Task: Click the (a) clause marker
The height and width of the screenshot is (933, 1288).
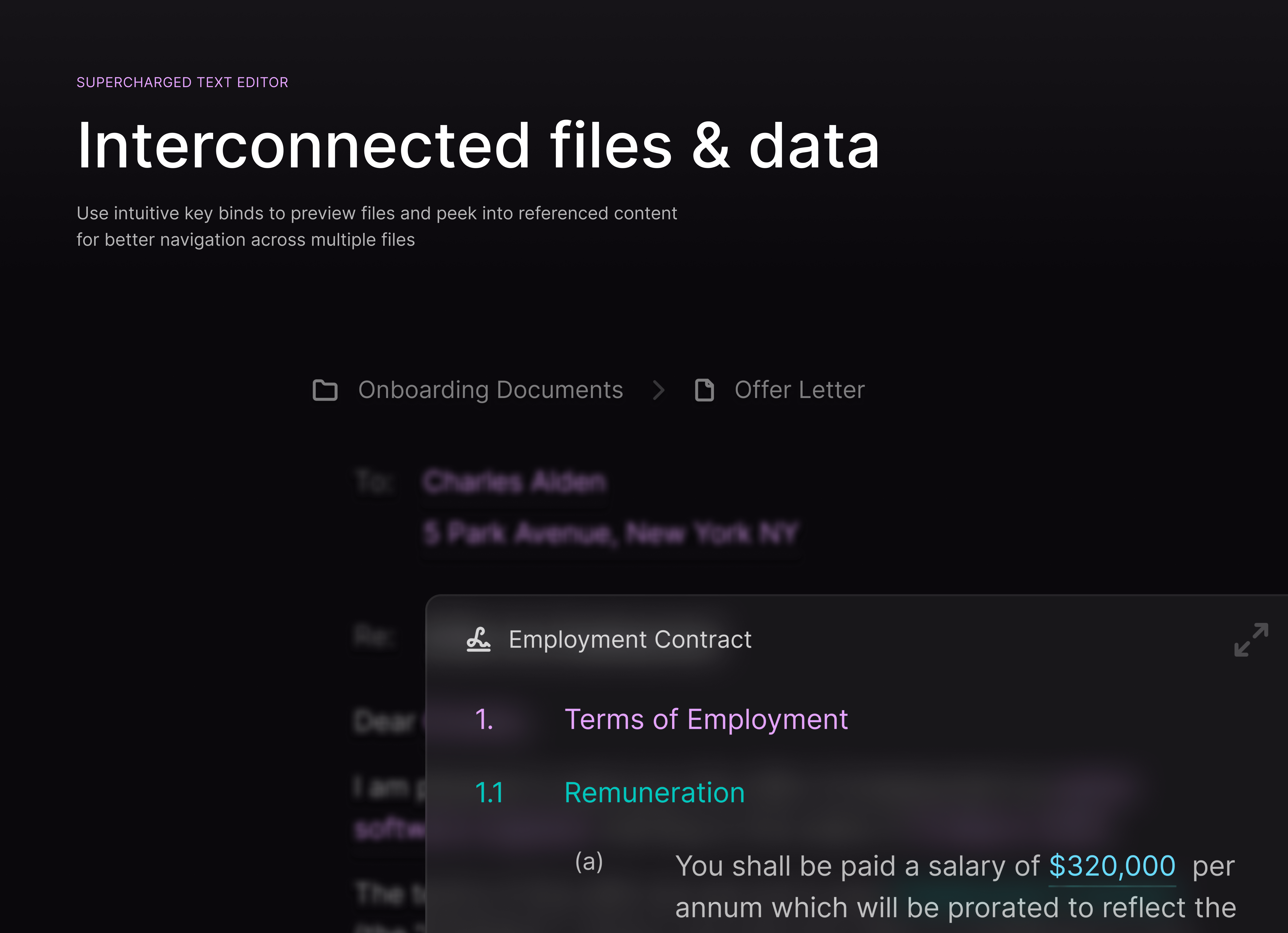Action: click(588, 862)
